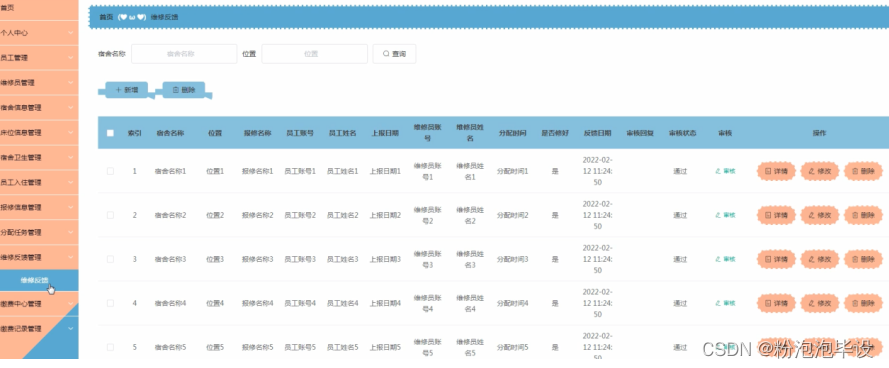Check the checkbox for row 2

point(110,215)
